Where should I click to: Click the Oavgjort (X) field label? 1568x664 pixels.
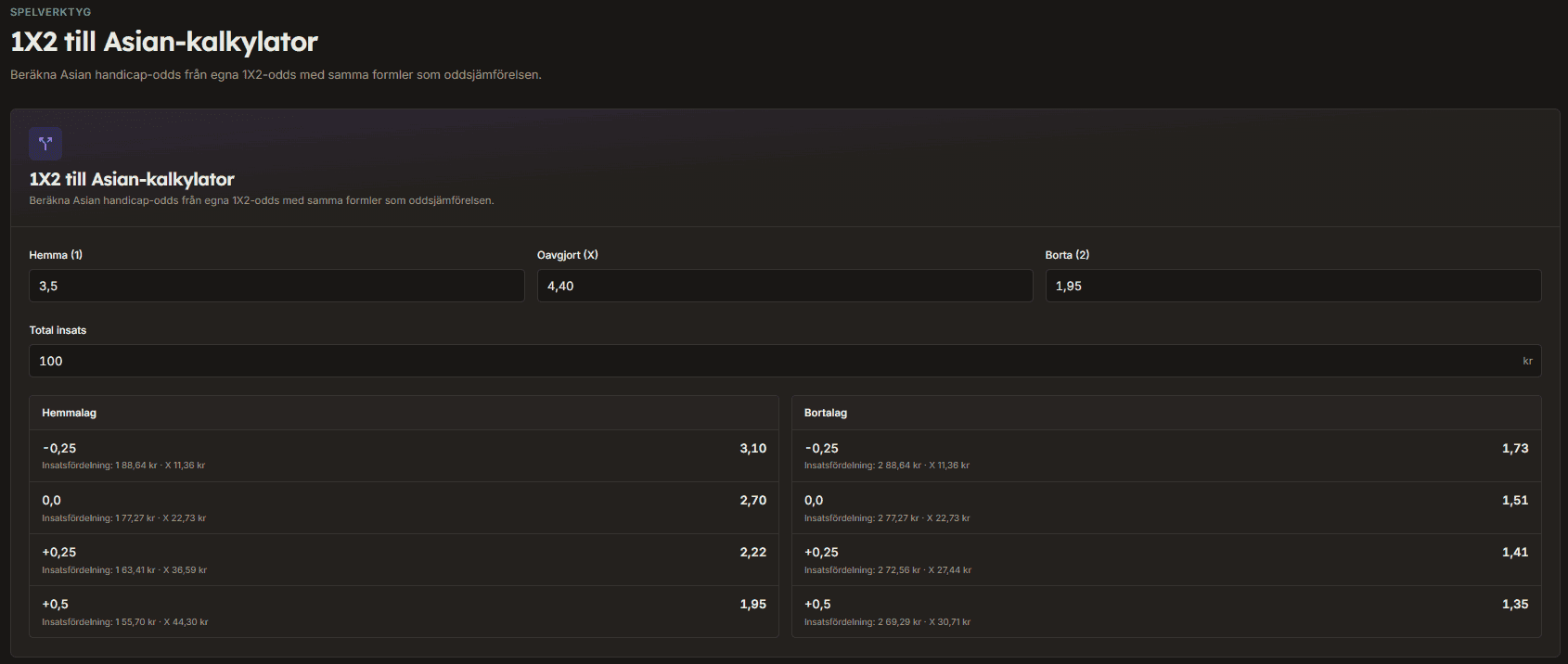click(568, 255)
